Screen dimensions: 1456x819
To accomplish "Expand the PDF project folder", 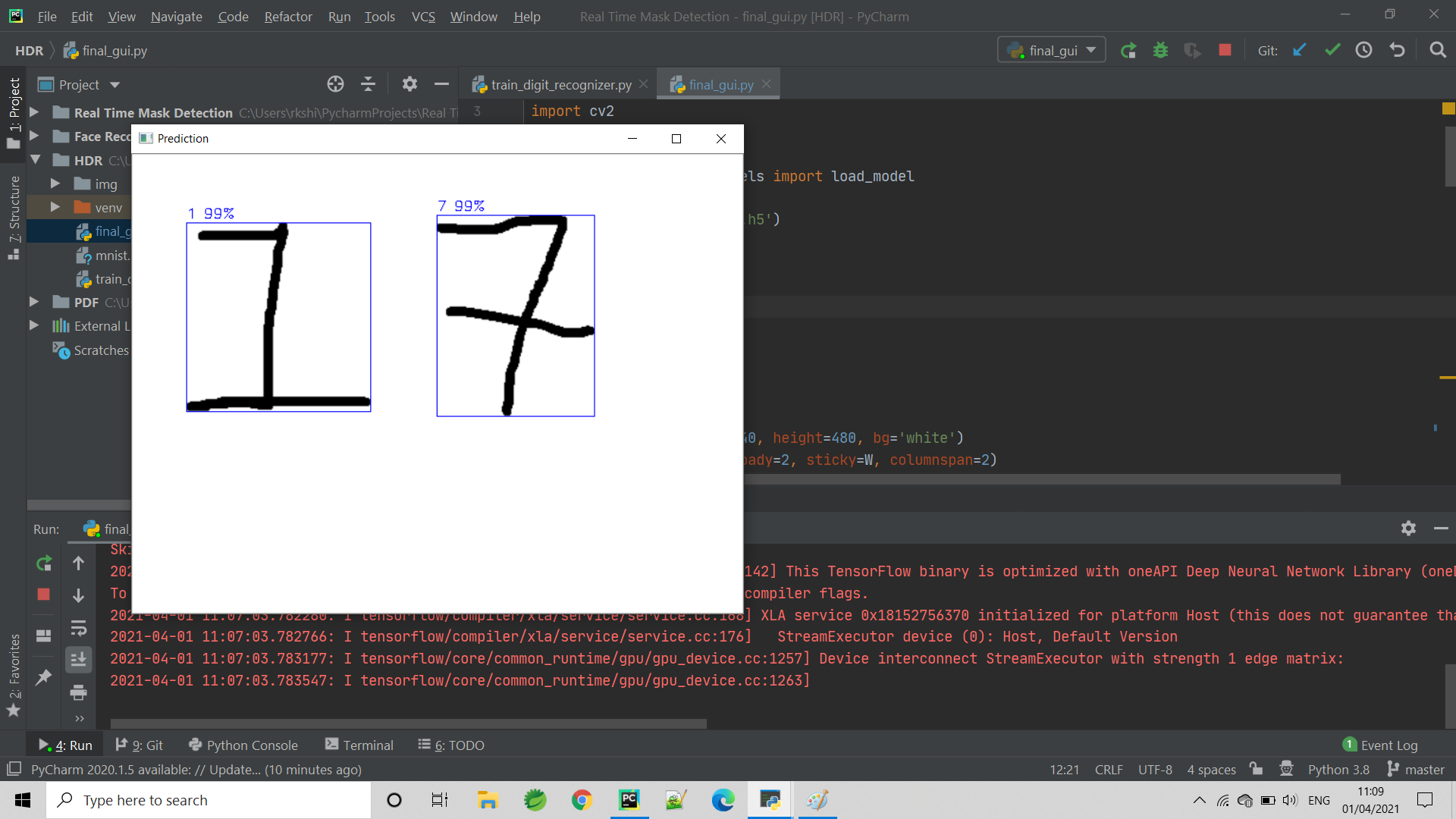I will [34, 302].
